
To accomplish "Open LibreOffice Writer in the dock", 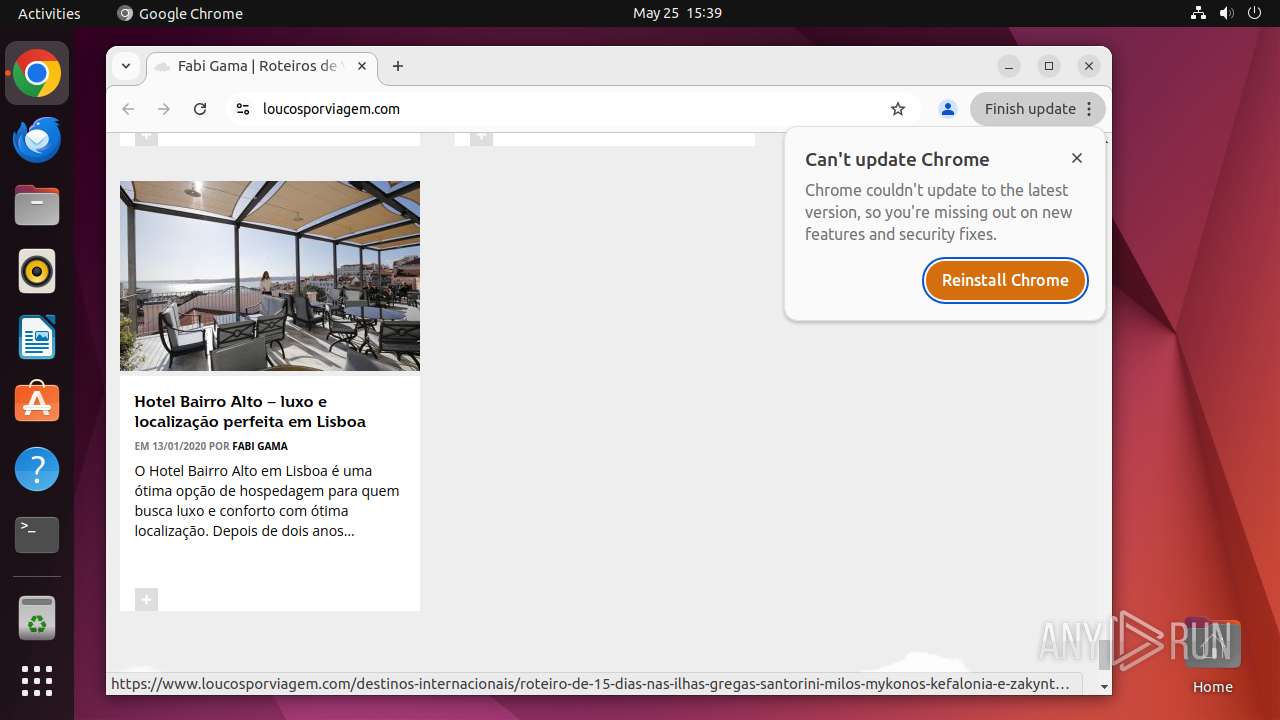I will pyautogui.click(x=37, y=337).
